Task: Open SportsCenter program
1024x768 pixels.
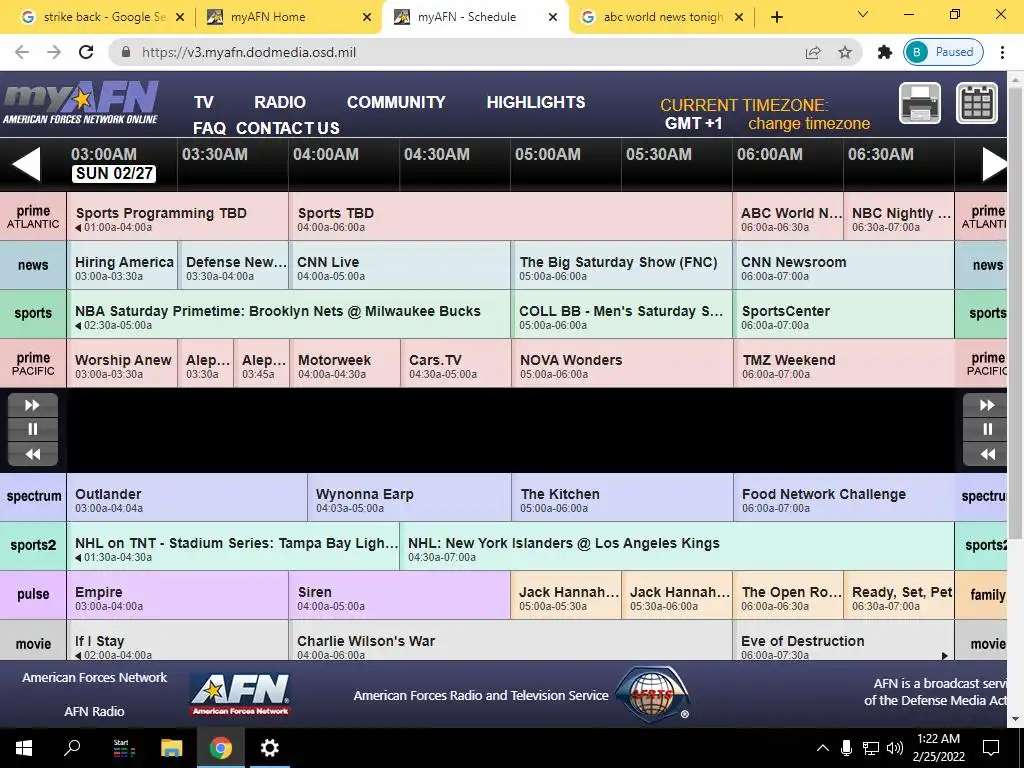Action: (844, 314)
